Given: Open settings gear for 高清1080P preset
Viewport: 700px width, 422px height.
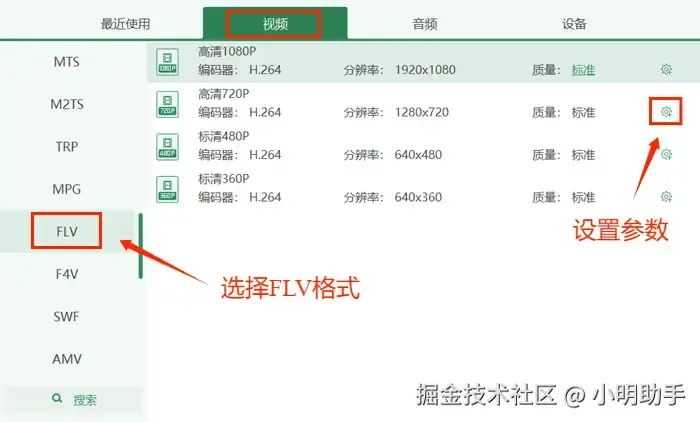Looking at the screenshot, I should click(666, 69).
